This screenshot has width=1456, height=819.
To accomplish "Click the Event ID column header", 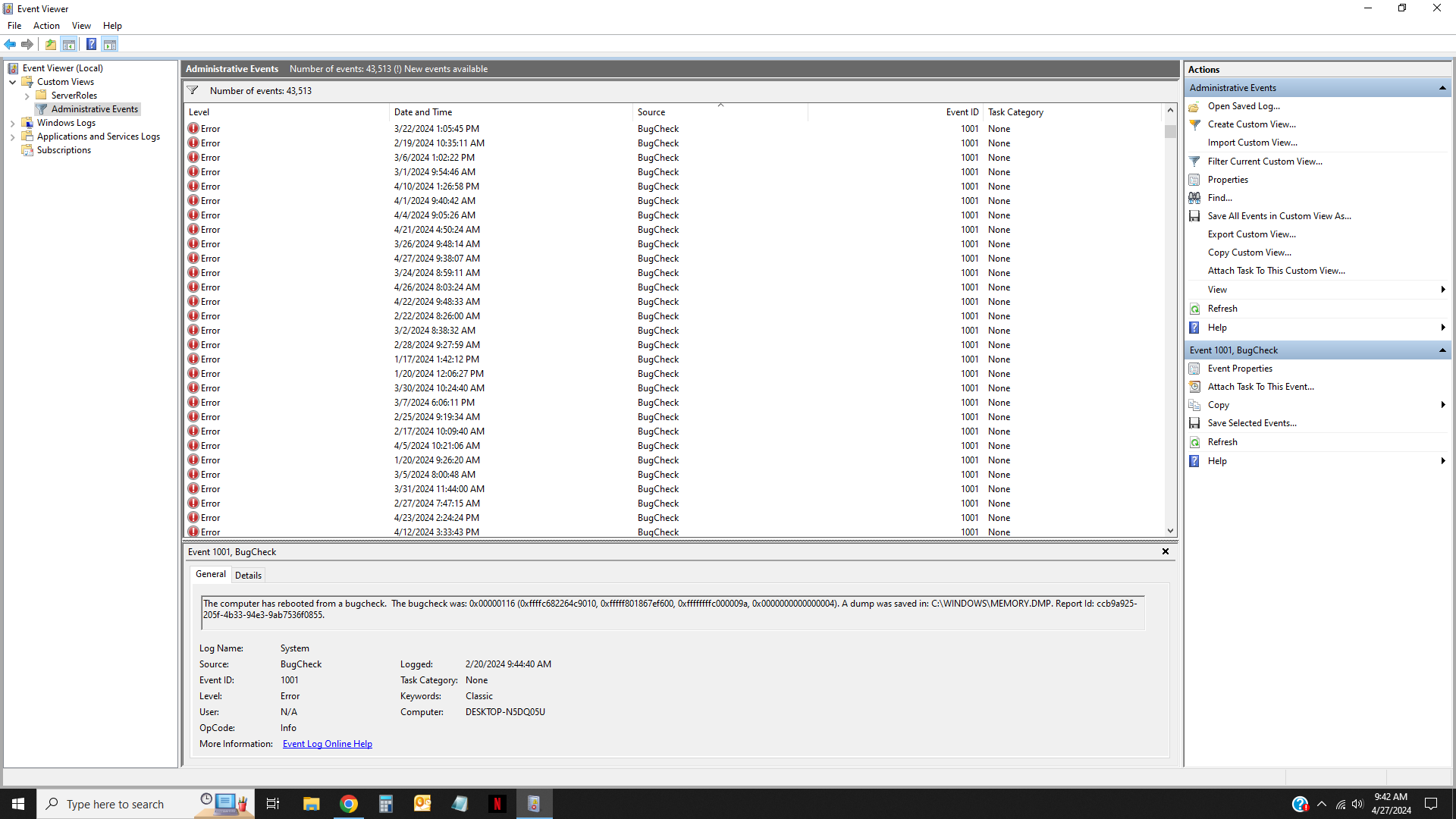I will (896, 112).
